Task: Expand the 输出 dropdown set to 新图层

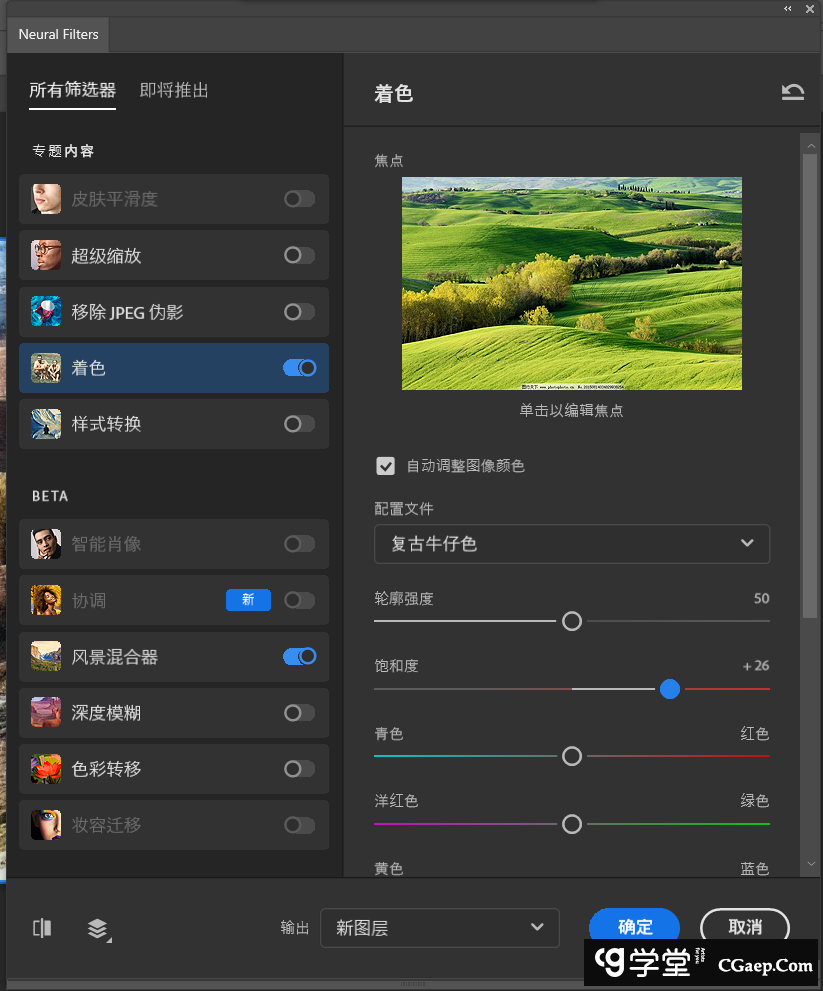Action: pyautogui.click(x=439, y=928)
